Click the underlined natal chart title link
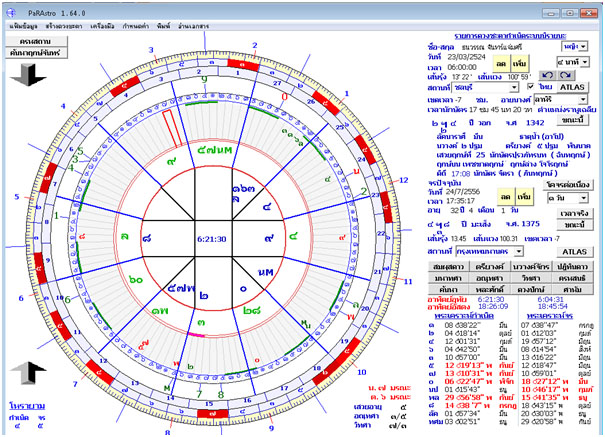 [510, 36]
